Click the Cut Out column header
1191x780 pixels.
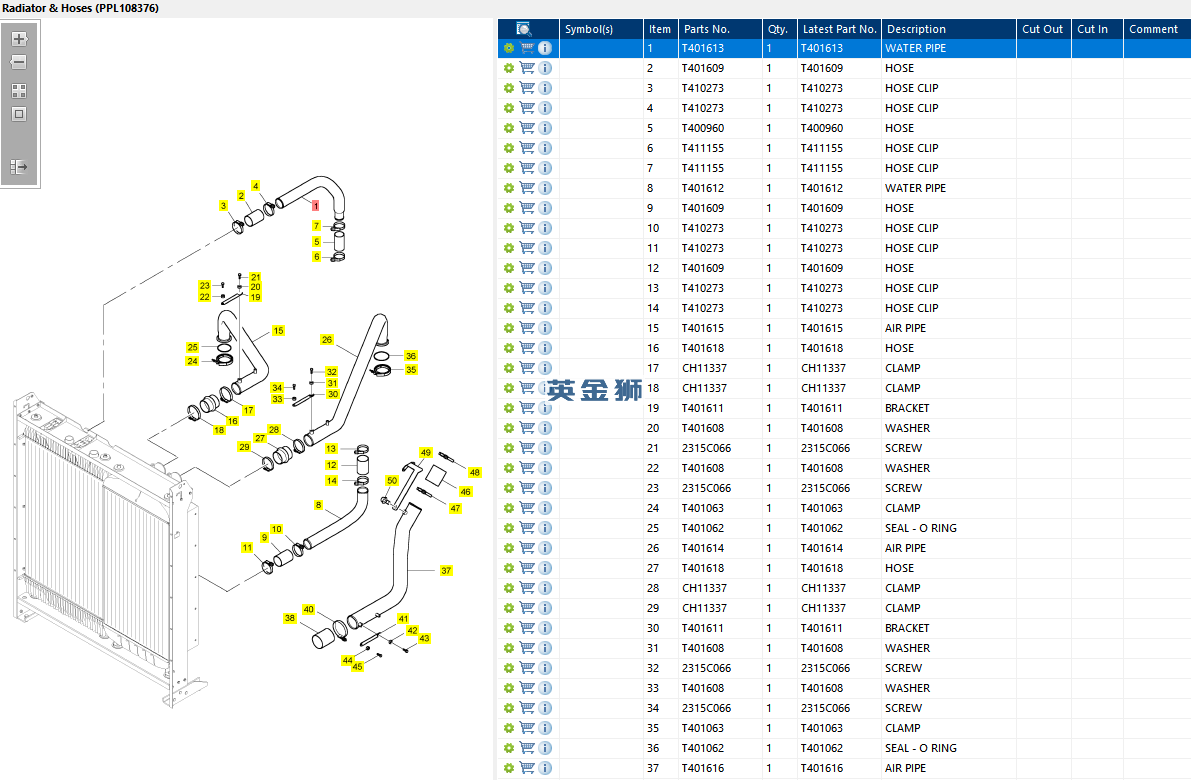coord(1044,29)
